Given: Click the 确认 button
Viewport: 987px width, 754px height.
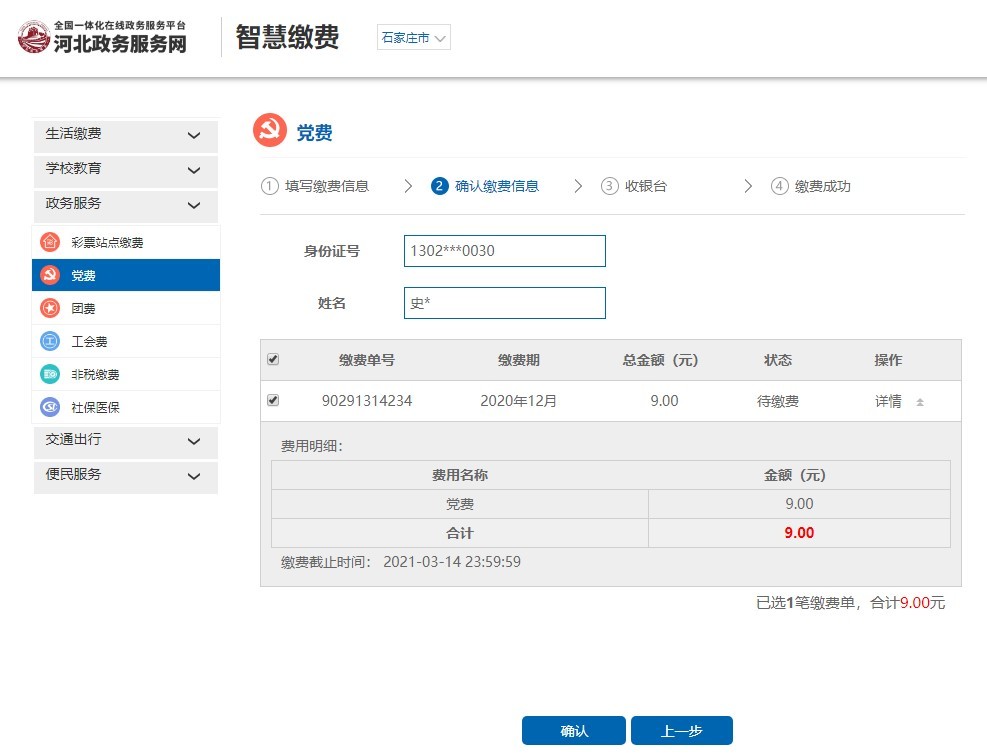Looking at the screenshot, I should (x=573, y=730).
